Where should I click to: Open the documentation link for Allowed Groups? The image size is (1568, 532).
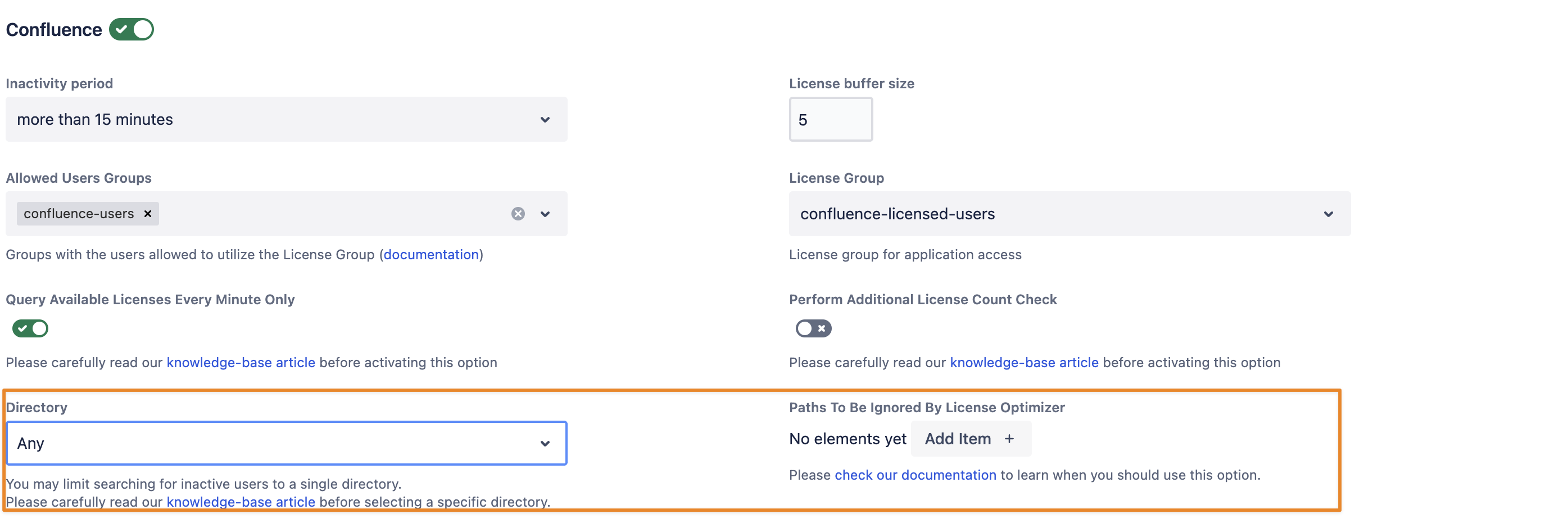click(x=431, y=255)
